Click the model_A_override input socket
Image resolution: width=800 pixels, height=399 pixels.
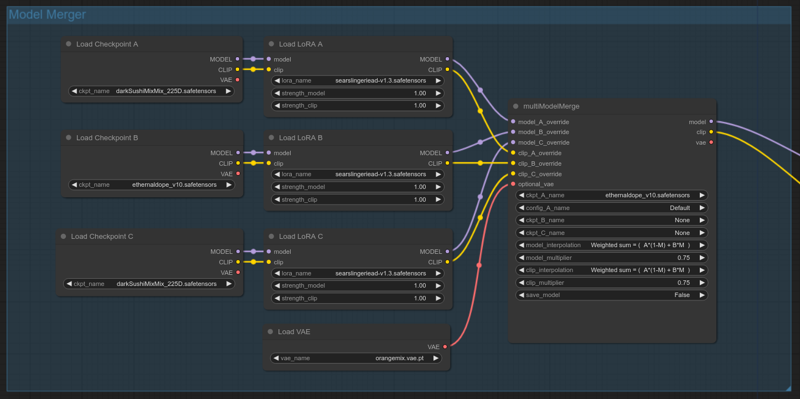point(513,122)
